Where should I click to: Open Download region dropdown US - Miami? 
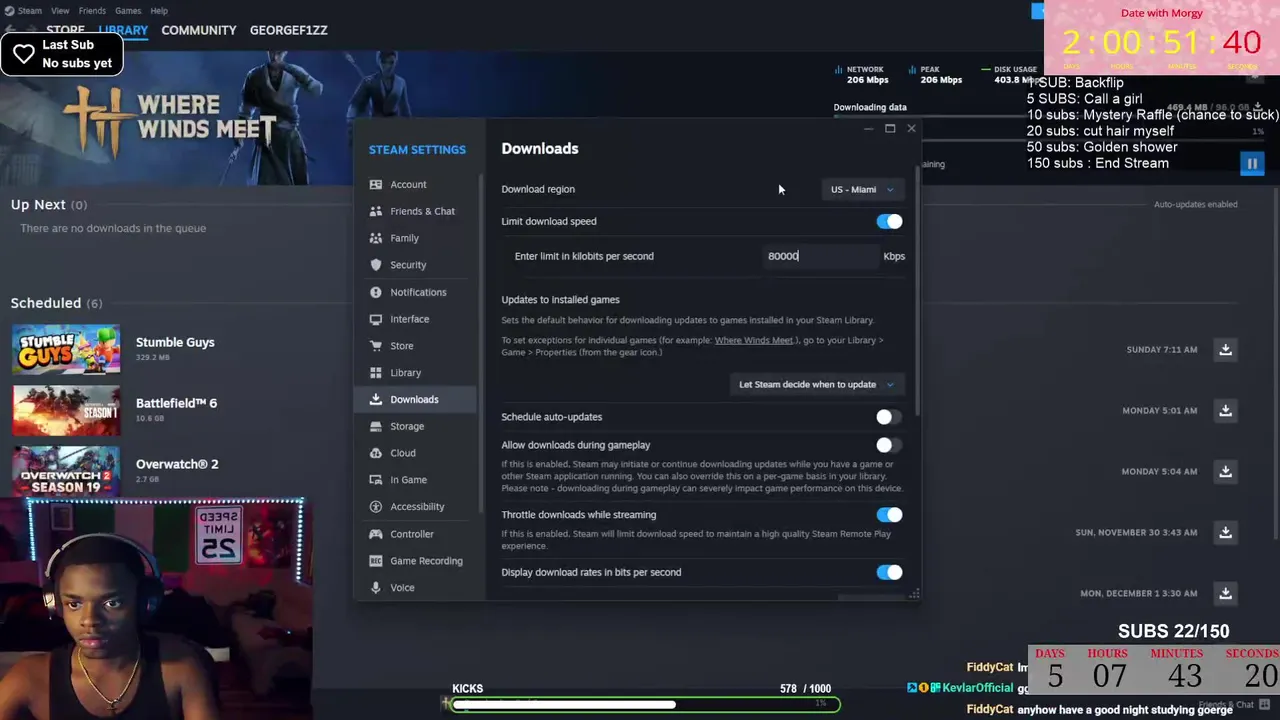862,189
